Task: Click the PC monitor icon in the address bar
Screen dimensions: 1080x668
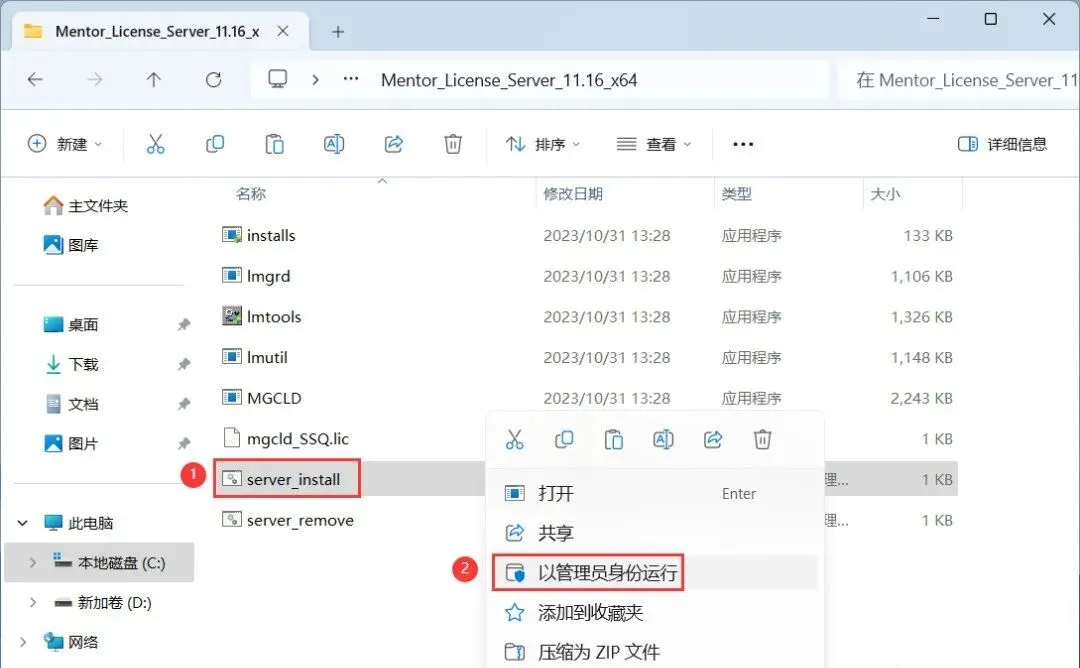Action: 278,79
